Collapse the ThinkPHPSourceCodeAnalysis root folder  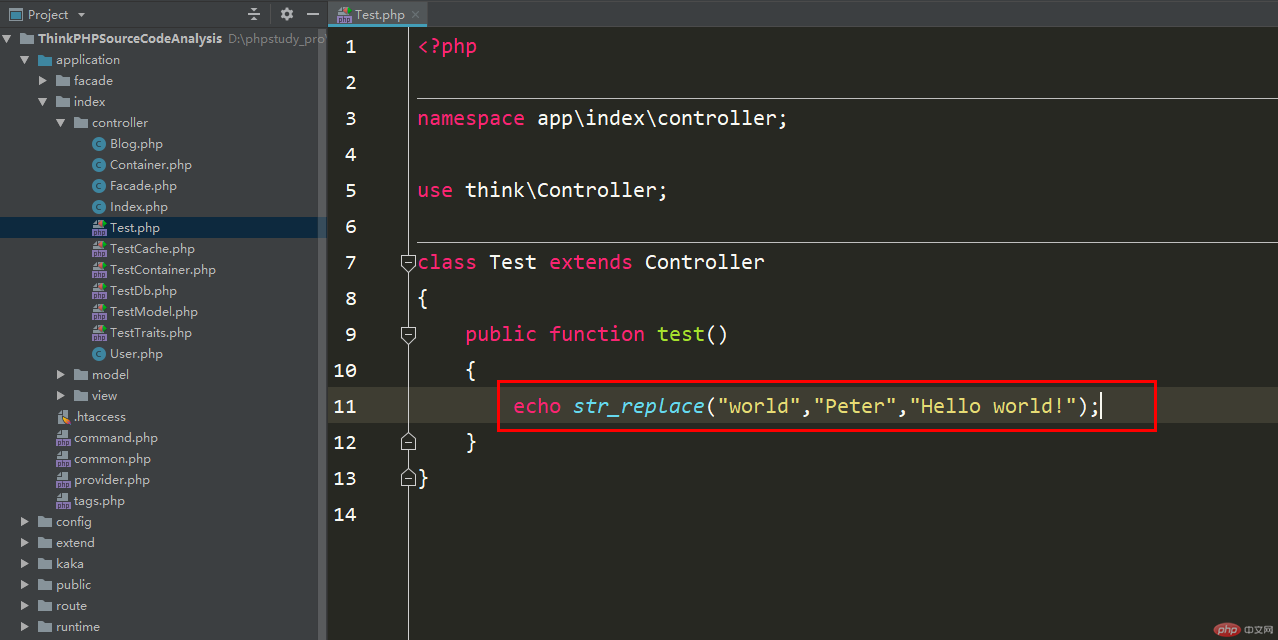coord(8,38)
